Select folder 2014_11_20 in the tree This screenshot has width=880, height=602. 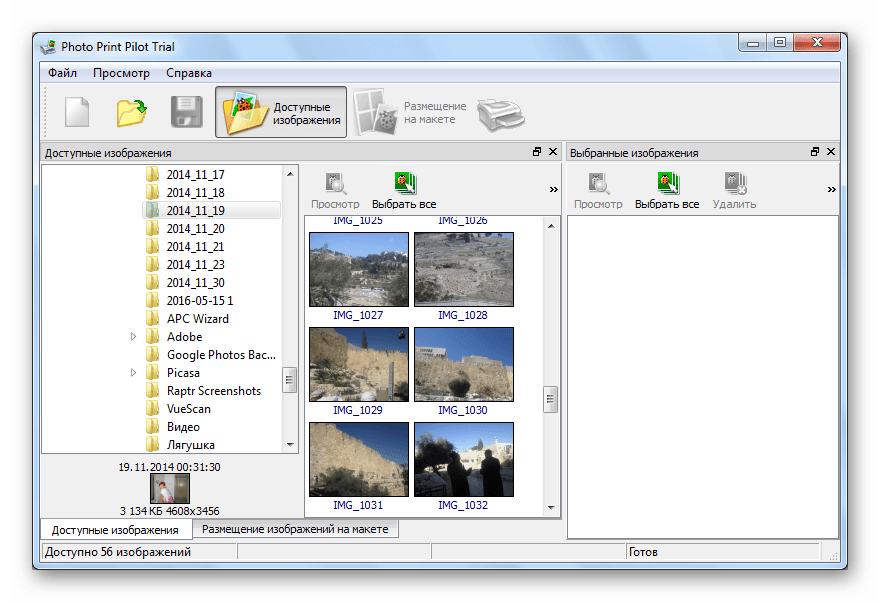click(x=195, y=229)
